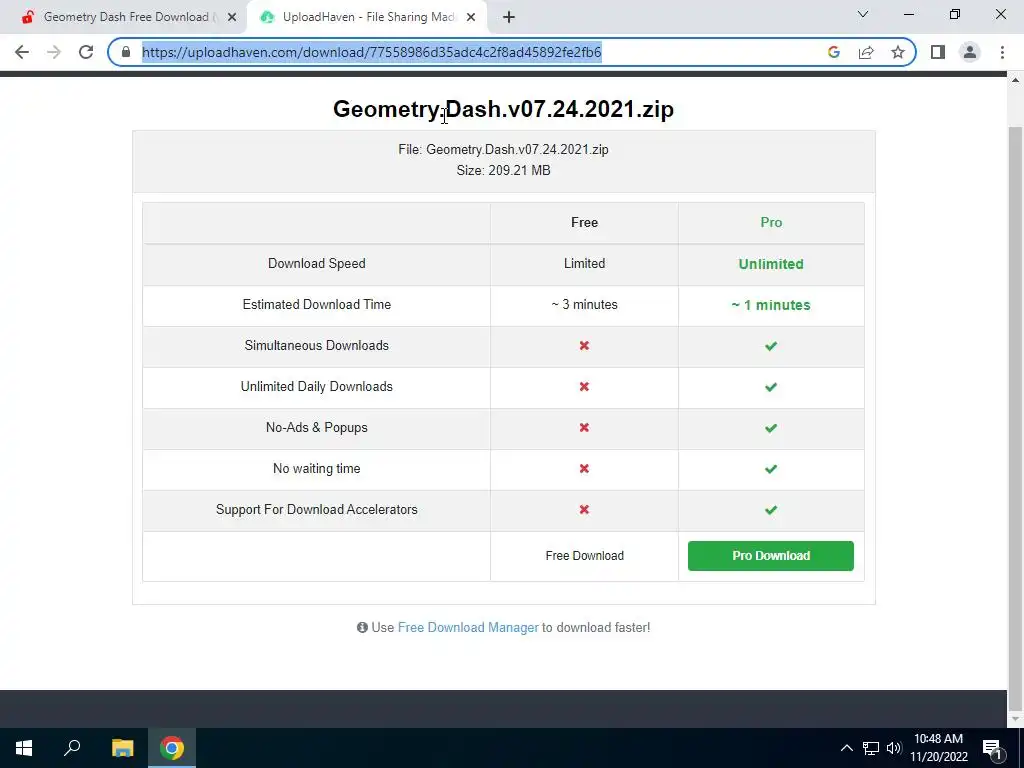1024x768 pixels.
Task: Click the Geometry.Dash.v07.24.2021.zip page heading
Action: [x=504, y=109]
